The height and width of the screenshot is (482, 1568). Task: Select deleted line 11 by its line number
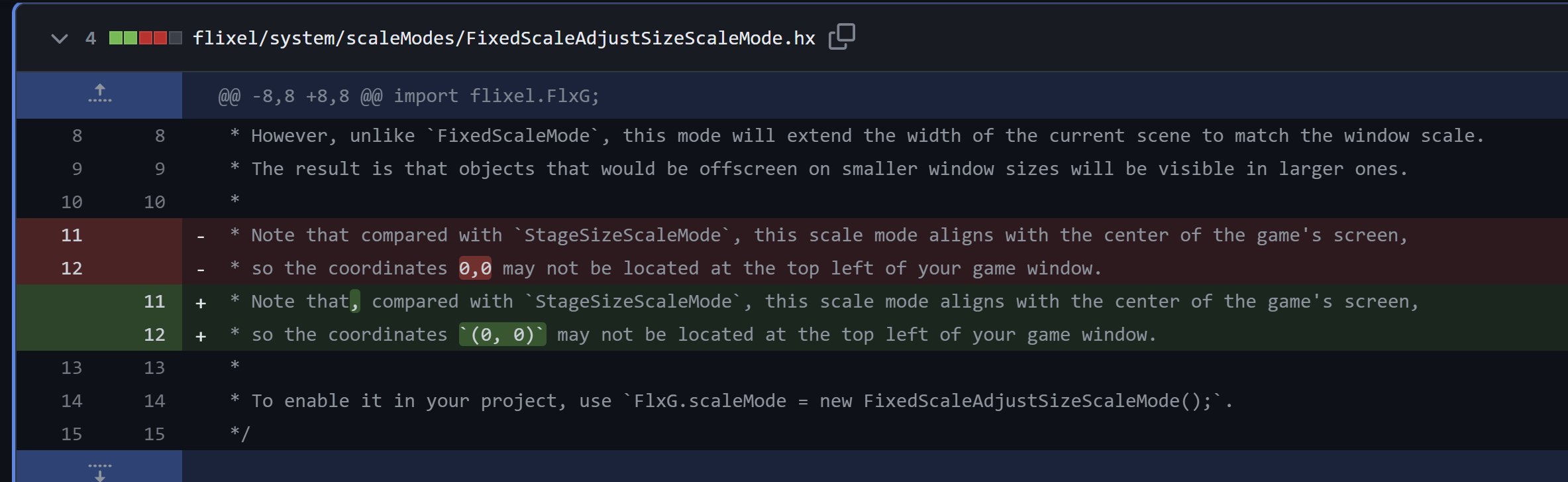[72, 235]
